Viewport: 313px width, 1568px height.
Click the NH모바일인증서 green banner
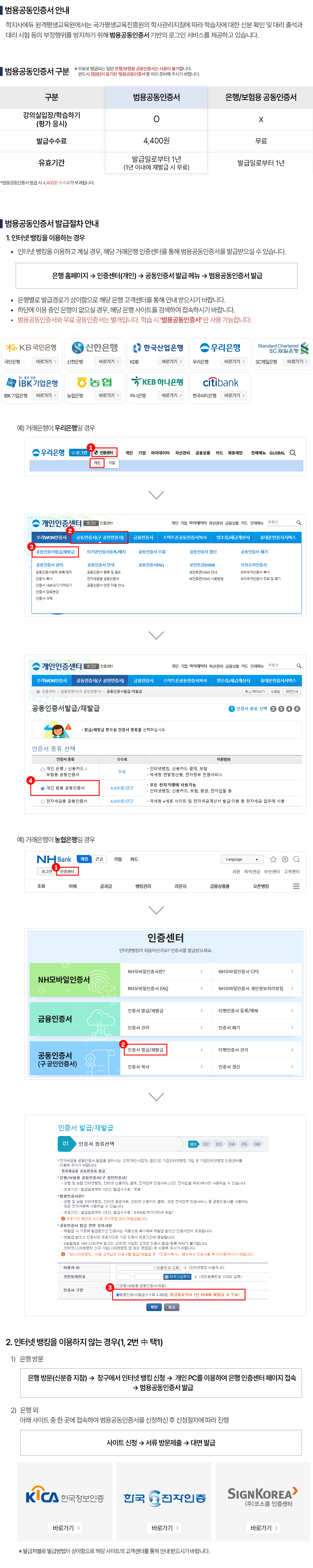75,979
